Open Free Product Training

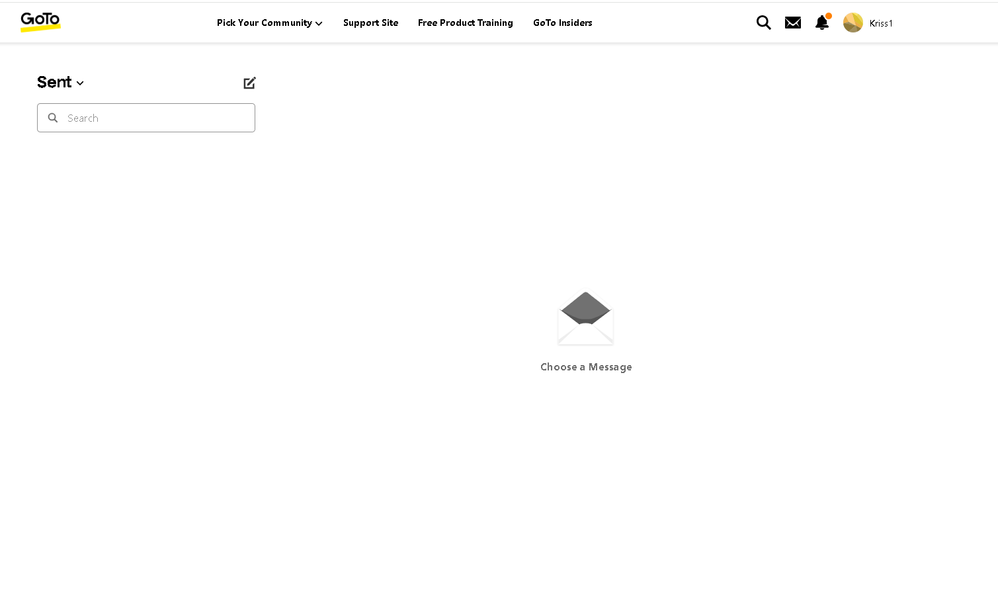coord(465,23)
